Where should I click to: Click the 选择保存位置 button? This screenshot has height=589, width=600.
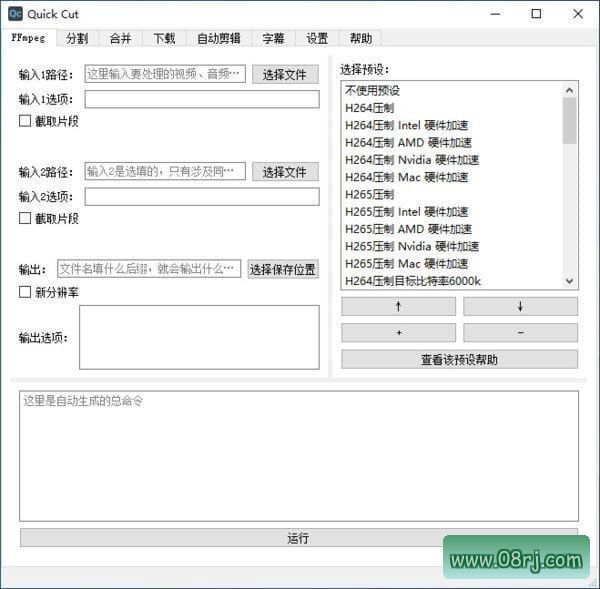pyautogui.click(x=283, y=269)
